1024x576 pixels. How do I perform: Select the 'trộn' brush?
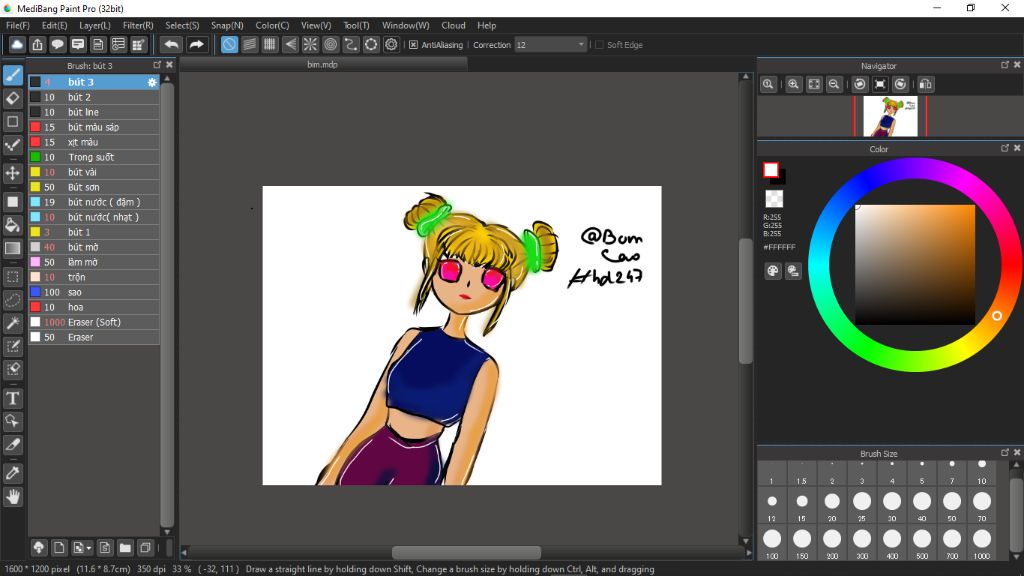pos(94,278)
